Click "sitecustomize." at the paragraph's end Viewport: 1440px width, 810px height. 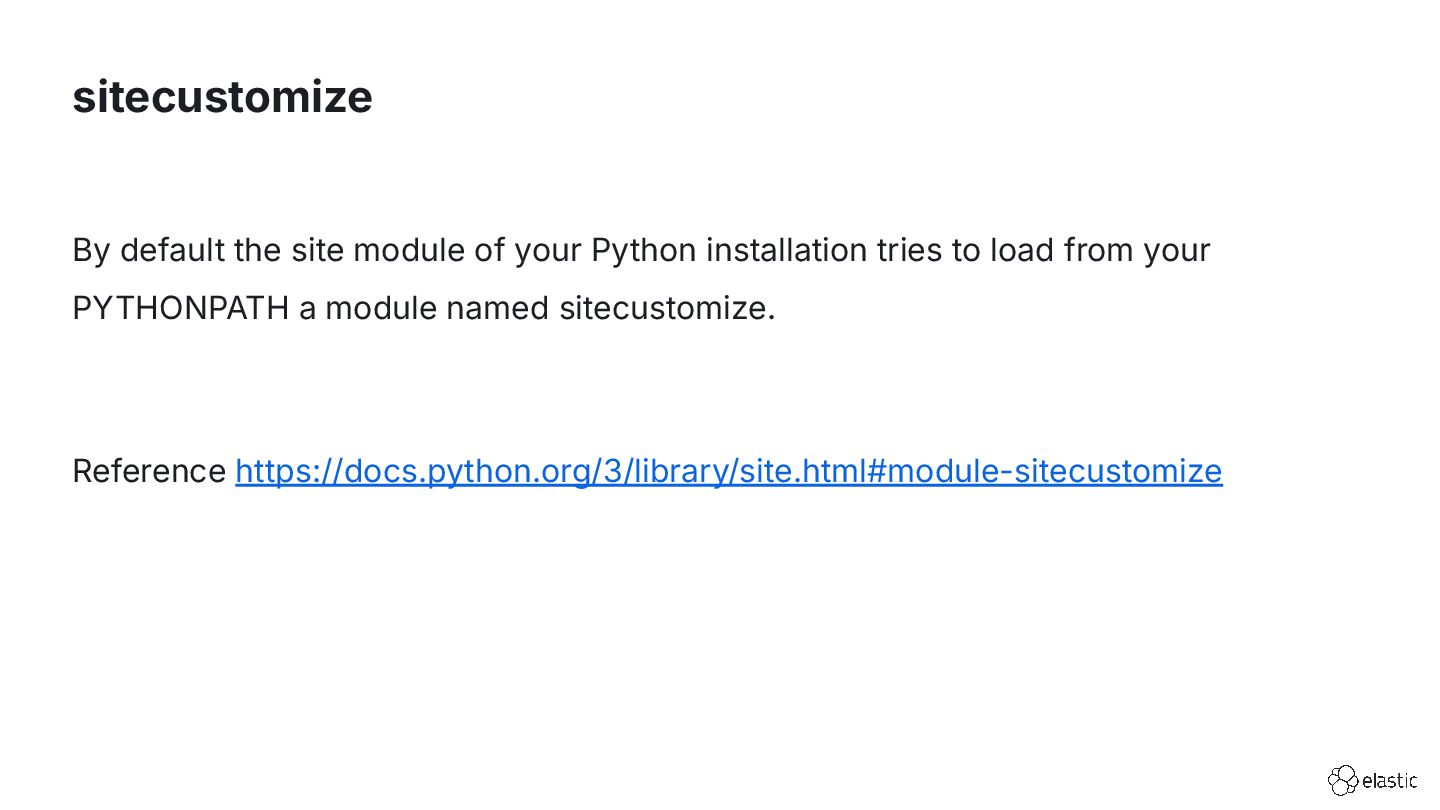pyautogui.click(x=667, y=309)
